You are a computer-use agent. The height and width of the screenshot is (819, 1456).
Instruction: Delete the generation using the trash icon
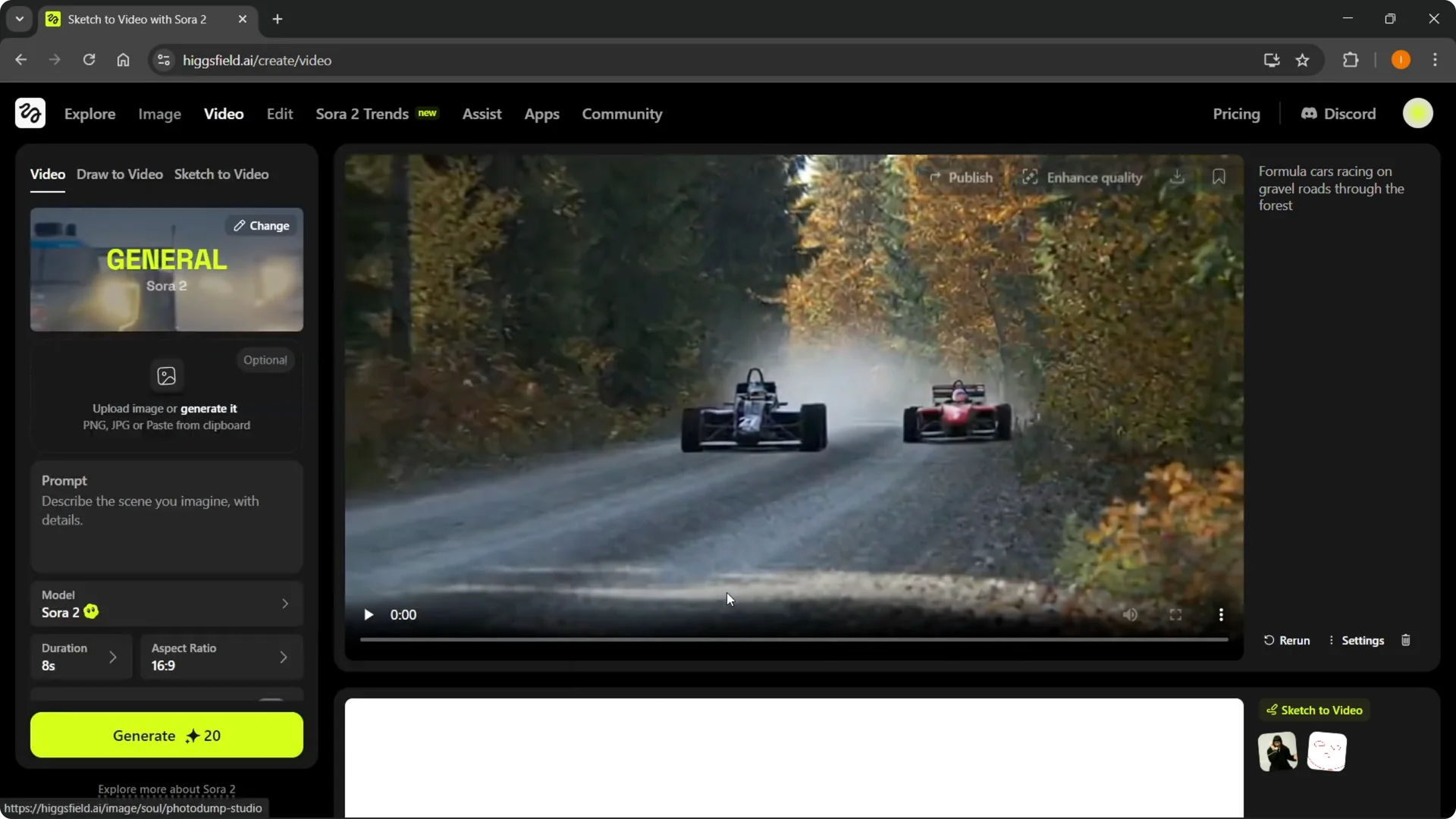point(1406,640)
